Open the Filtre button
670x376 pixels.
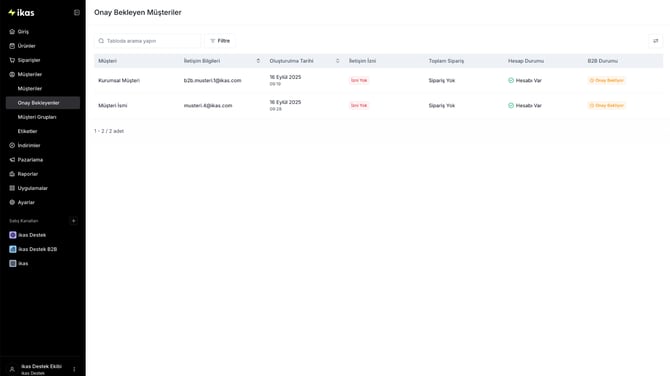coord(220,41)
